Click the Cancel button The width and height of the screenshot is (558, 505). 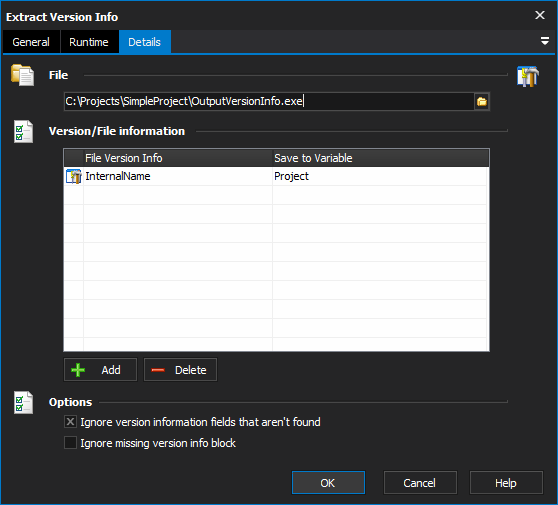[x=420, y=483]
